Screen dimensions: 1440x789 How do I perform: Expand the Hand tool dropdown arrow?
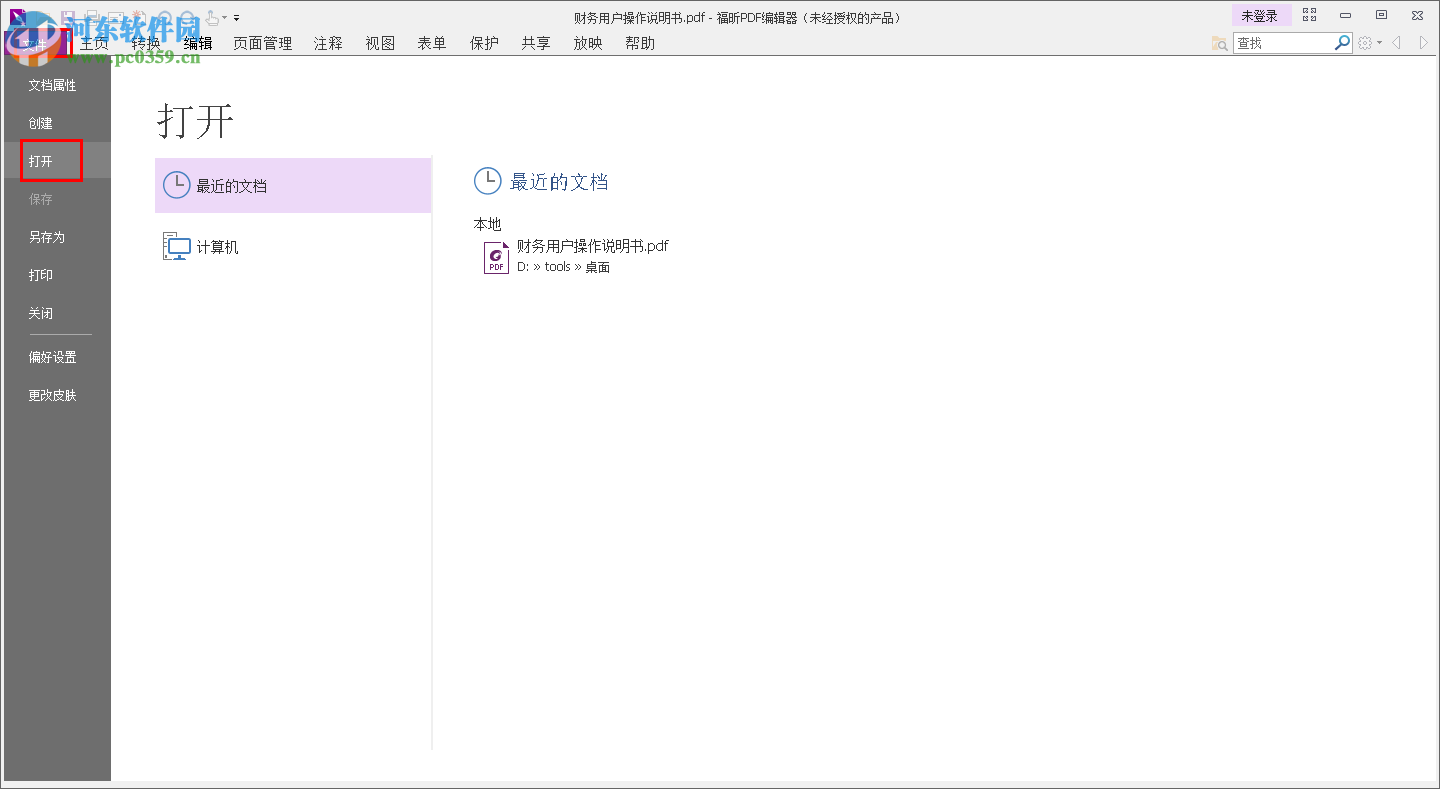tap(224, 17)
